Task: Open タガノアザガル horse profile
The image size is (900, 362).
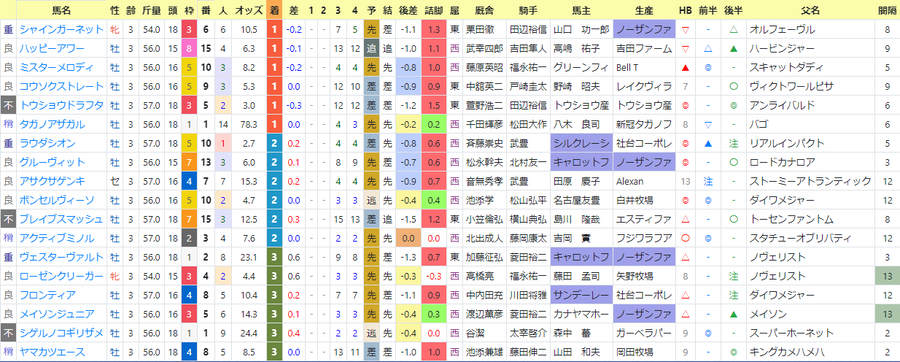Action: (52, 124)
